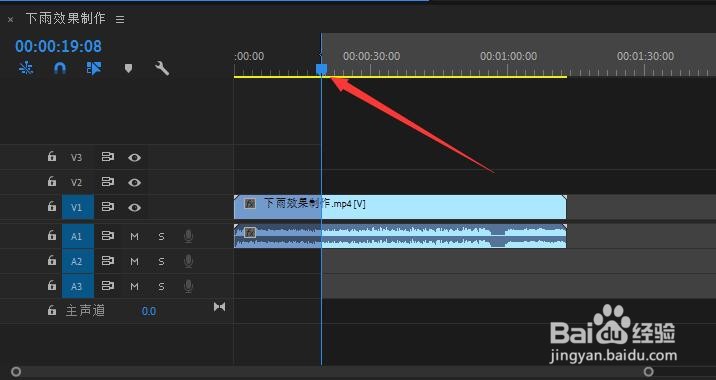Open timeline display settings wrench
The height and width of the screenshot is (380, 716).
pyautogui.click(x=162, y=69)
